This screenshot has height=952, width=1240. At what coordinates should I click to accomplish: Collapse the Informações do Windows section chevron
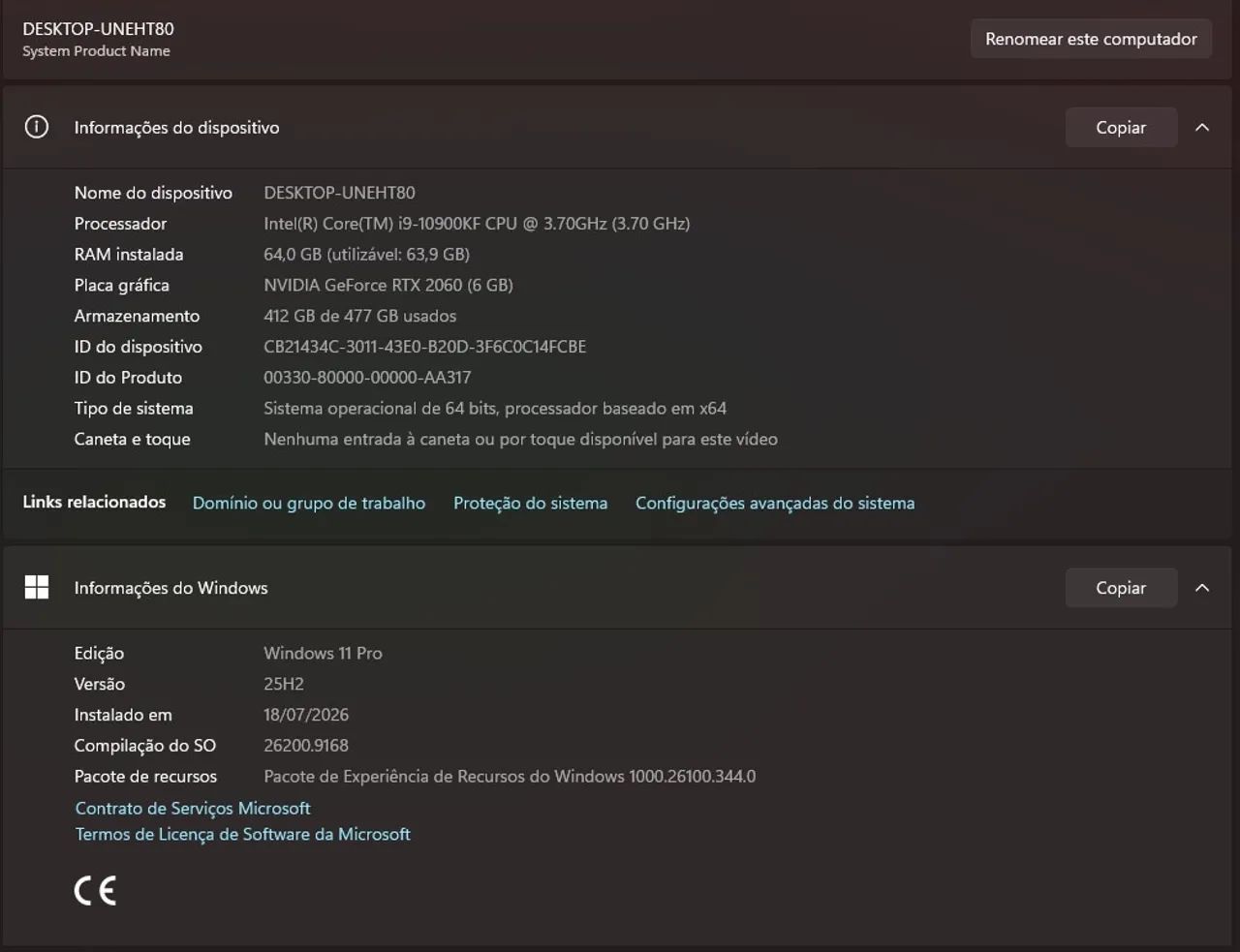(1202, 587)
